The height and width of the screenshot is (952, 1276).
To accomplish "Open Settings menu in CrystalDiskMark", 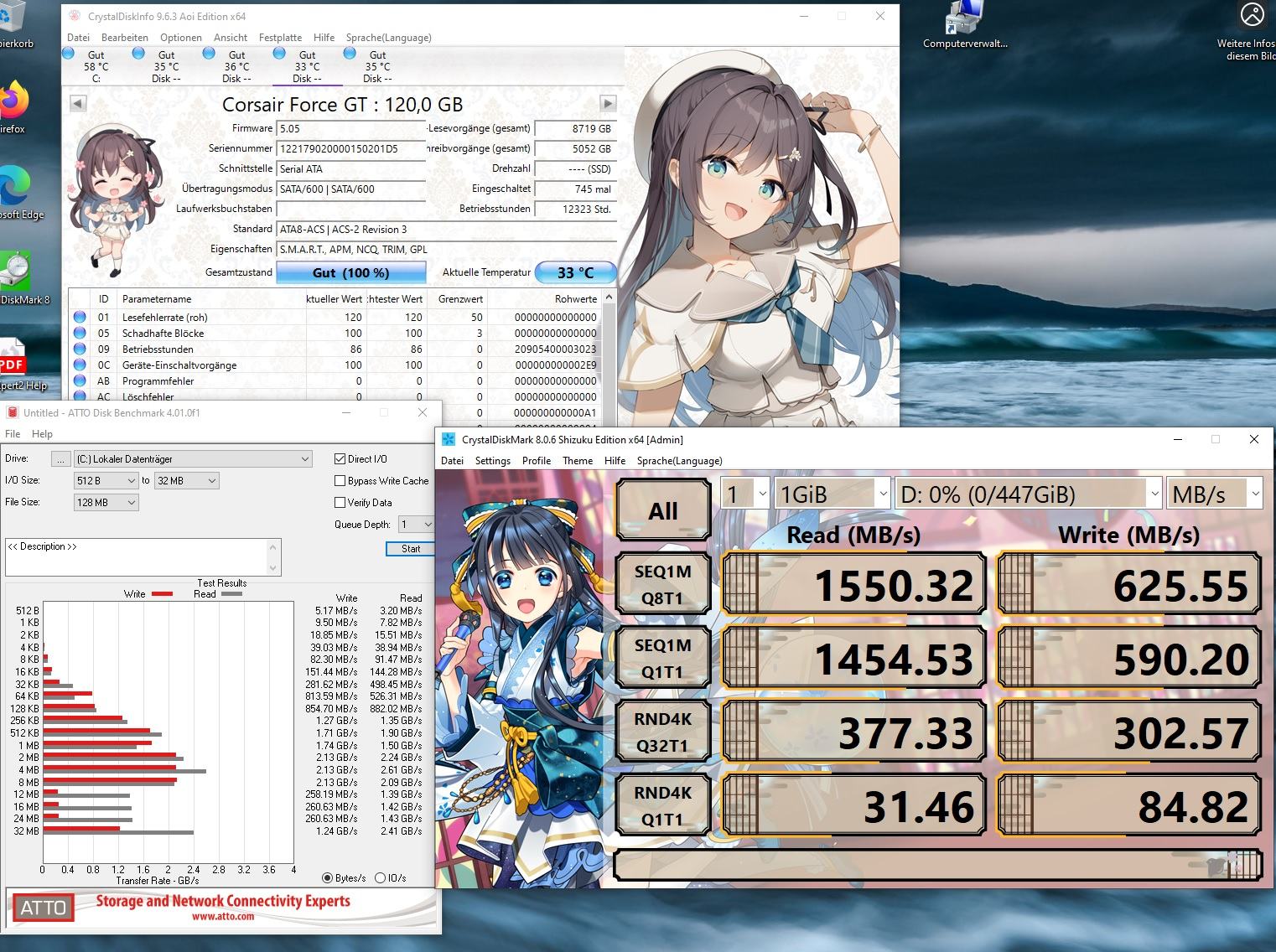I will tap(492, 460).
